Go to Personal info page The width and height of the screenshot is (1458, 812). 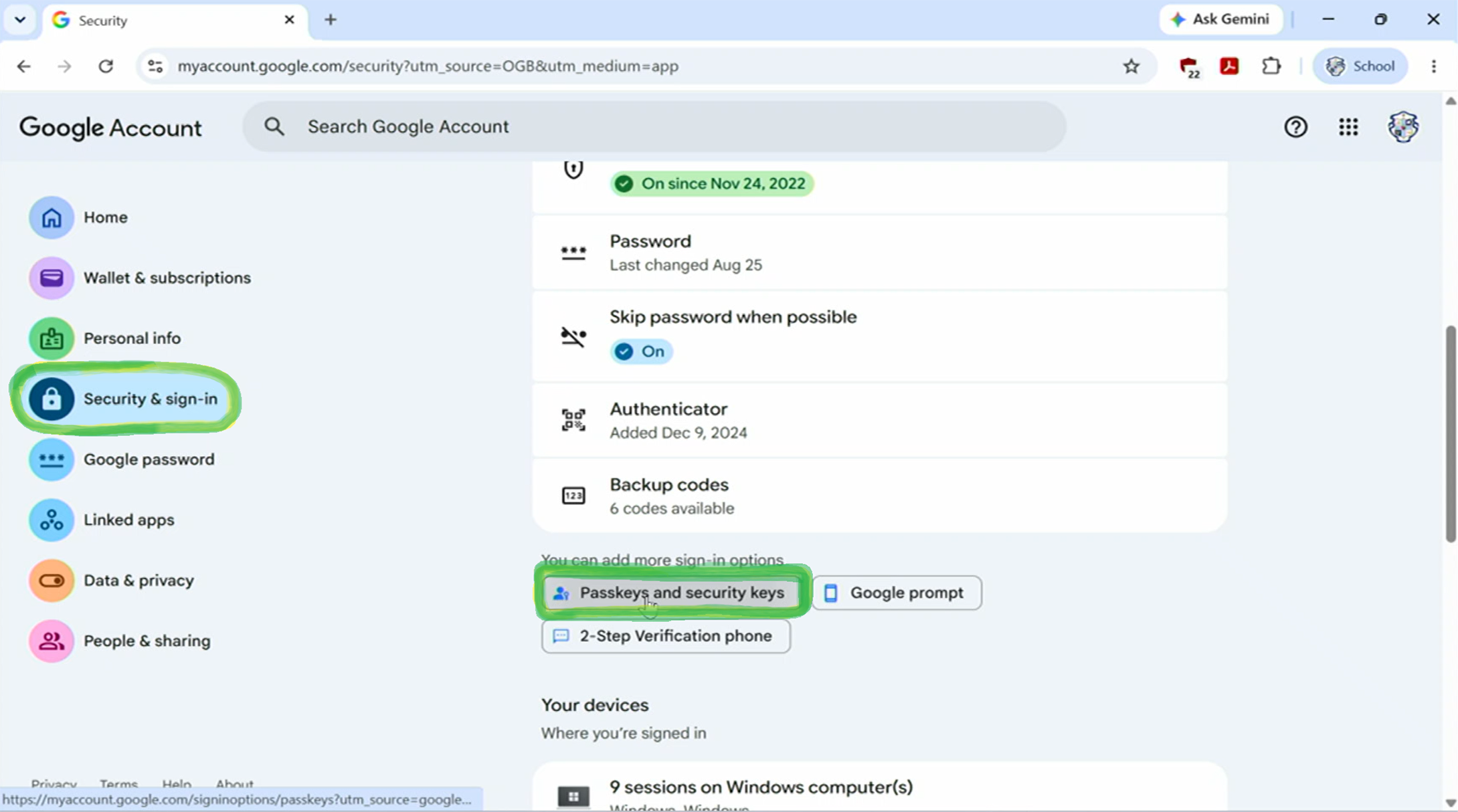(105, 338)
